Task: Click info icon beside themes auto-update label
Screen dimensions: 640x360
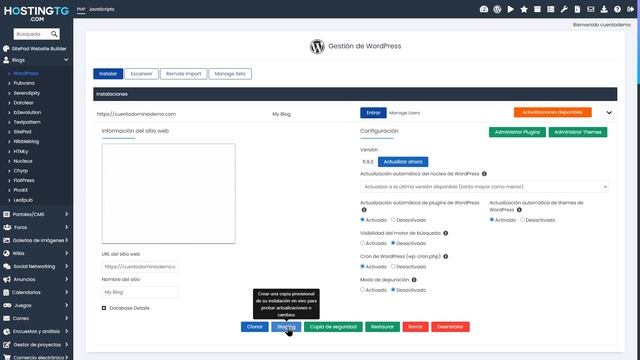Action: pos(519,210)
